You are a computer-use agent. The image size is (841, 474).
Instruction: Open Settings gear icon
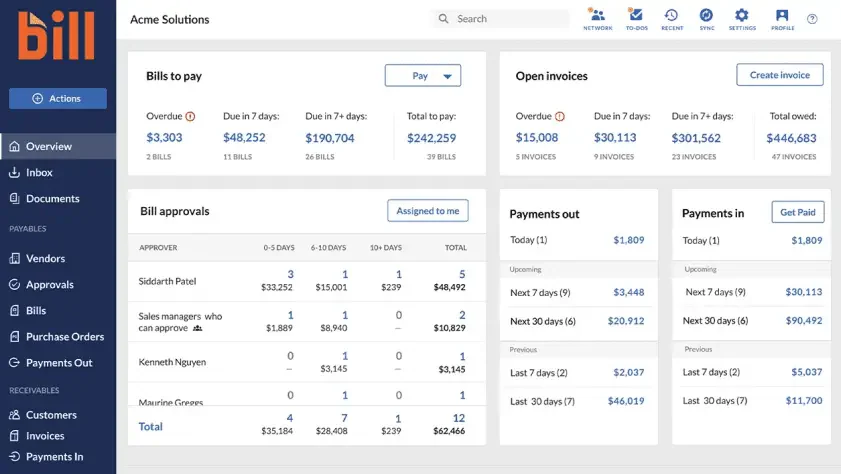pyautogui.click(x=742, y=19)
